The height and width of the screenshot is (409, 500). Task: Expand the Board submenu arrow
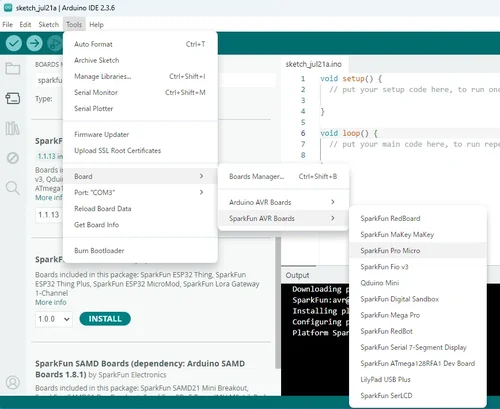(201, 176)
